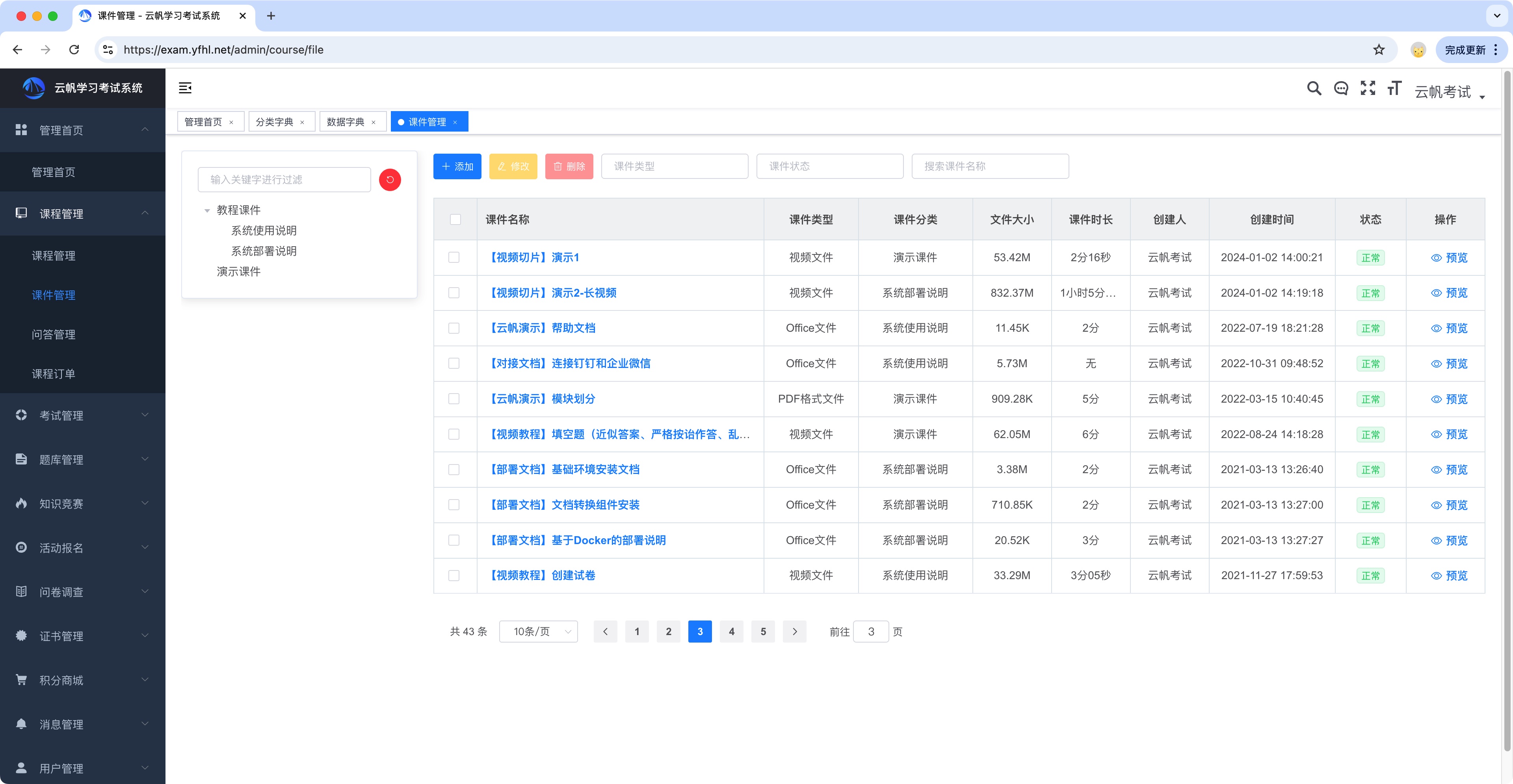Click the 输入关键字进行过滤 filter field
The height and width of the screenshot is (784, 1513).
click(284, 180)
